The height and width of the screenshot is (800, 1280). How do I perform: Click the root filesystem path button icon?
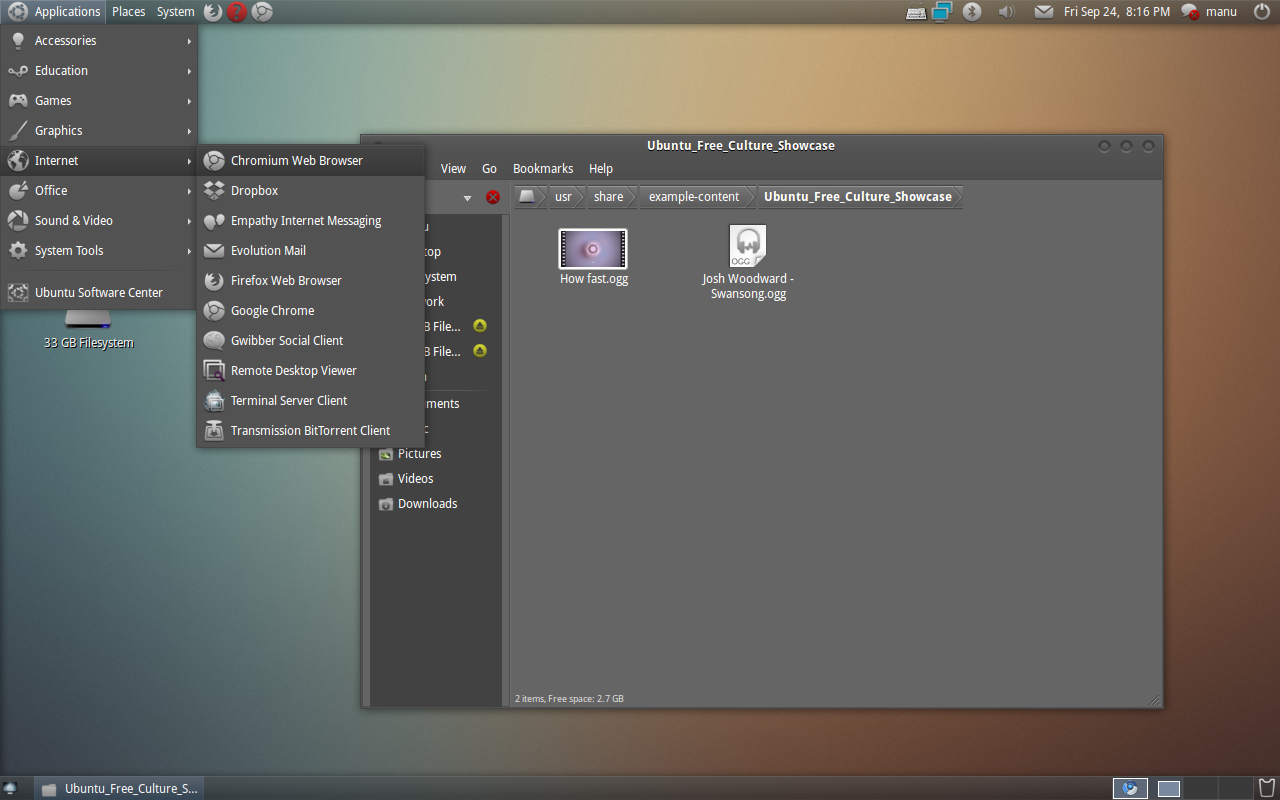pyautogui.click(x=528, y=197)
